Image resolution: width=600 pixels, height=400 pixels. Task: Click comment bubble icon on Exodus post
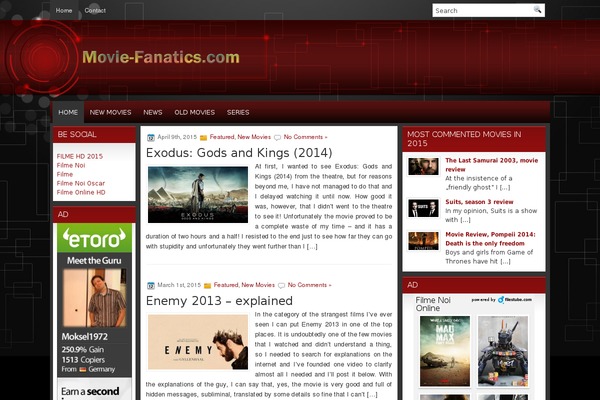277,137
